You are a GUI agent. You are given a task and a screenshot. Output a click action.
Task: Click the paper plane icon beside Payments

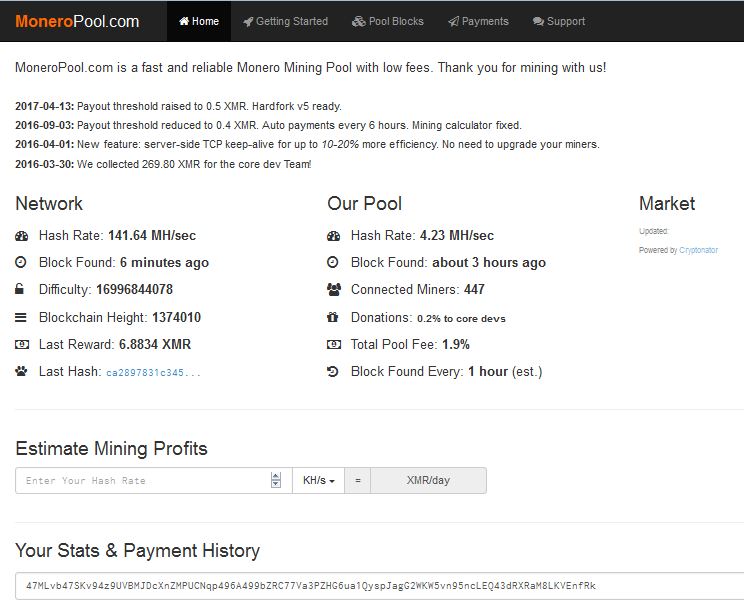pyautogui.click(x=453, y=21)
